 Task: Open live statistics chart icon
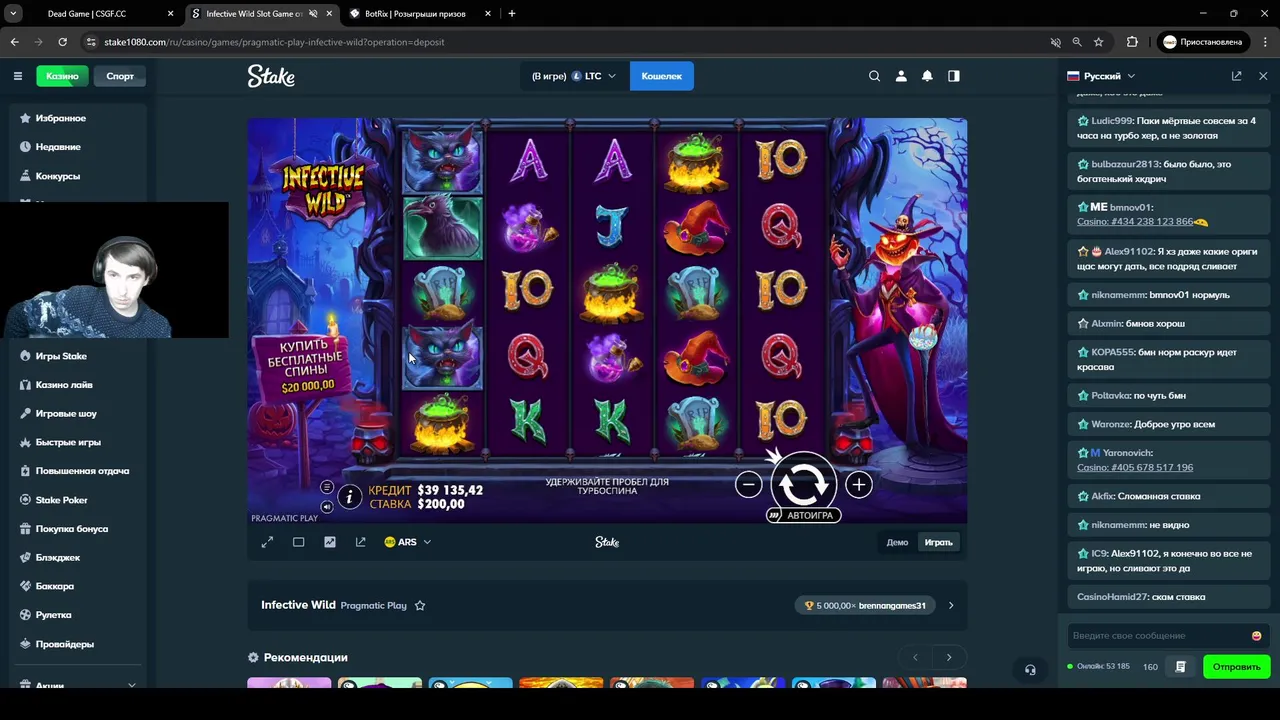330,542
